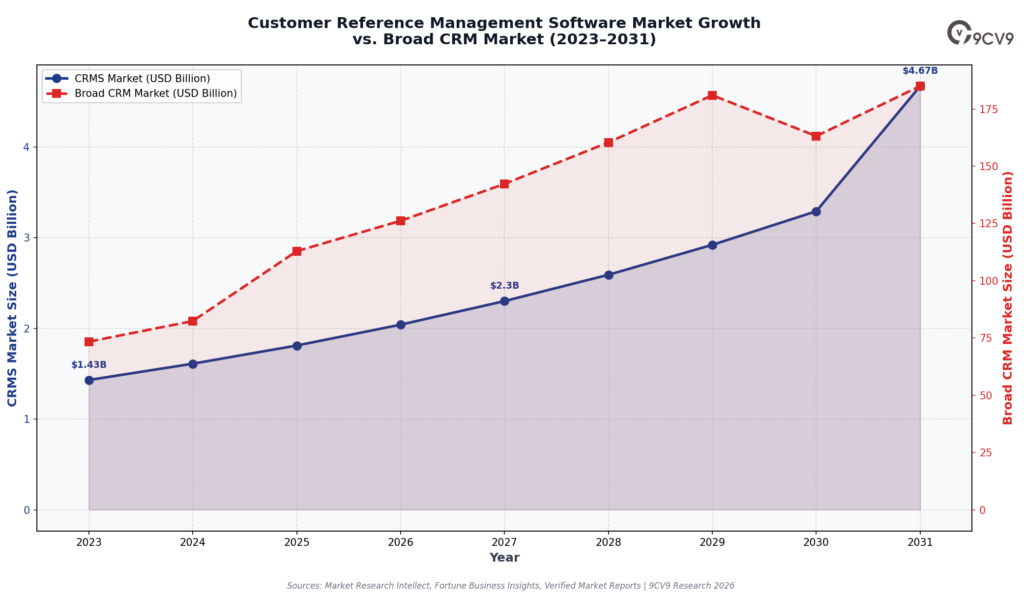Click the 2029 x-axis tick label
Screen dimensions: 1024x598
click(712, 542)
